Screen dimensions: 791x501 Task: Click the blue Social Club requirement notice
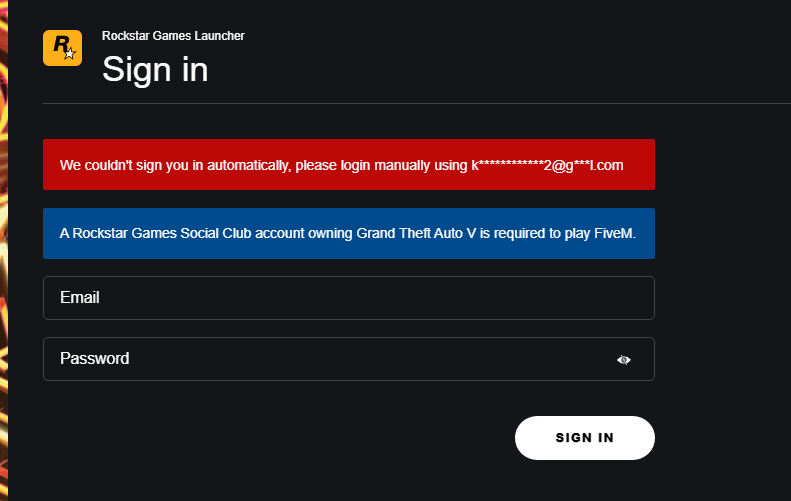pos(348,233)
